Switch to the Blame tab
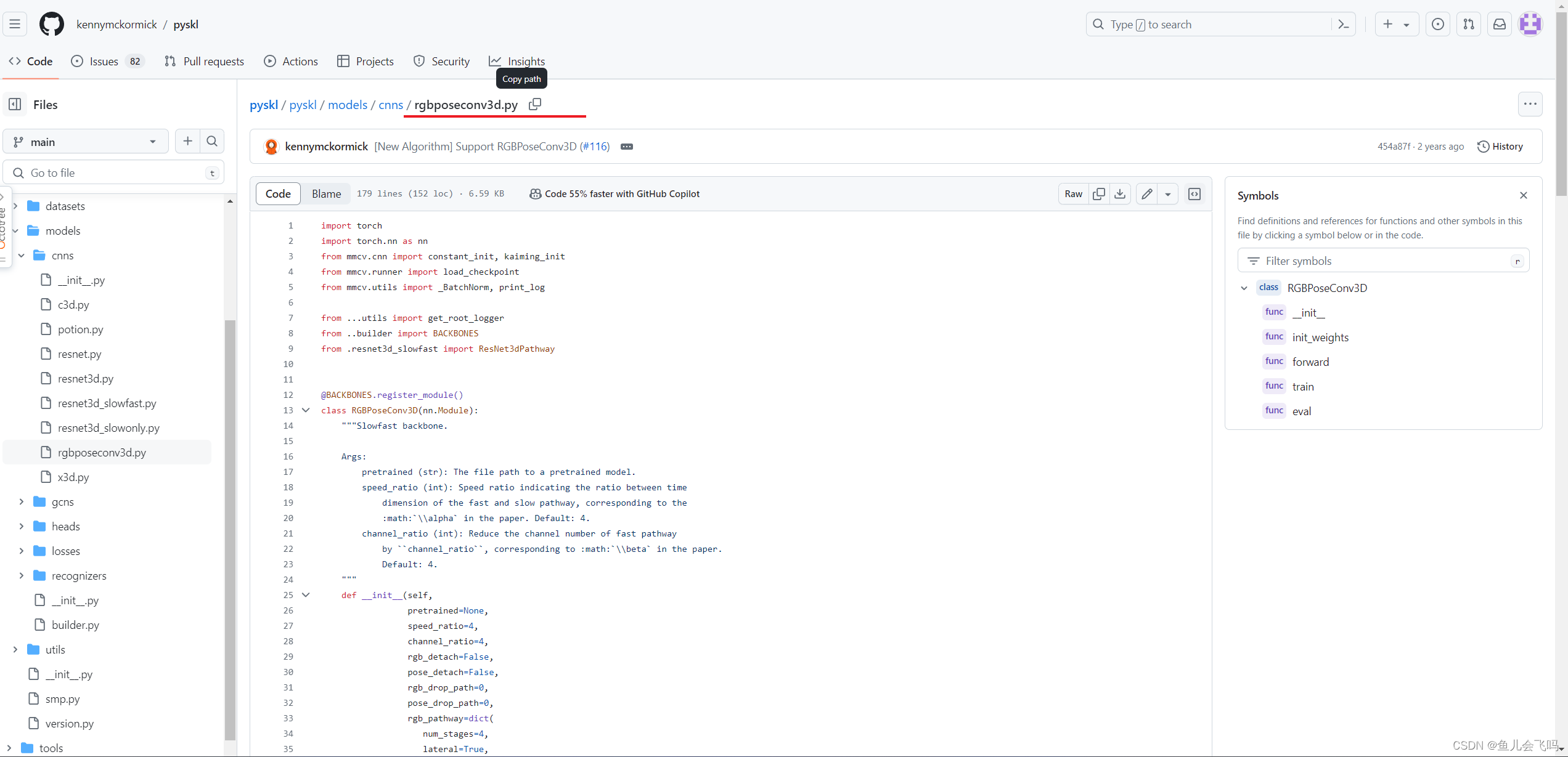Screen dimensions: 1568x757 coord(325,193)
